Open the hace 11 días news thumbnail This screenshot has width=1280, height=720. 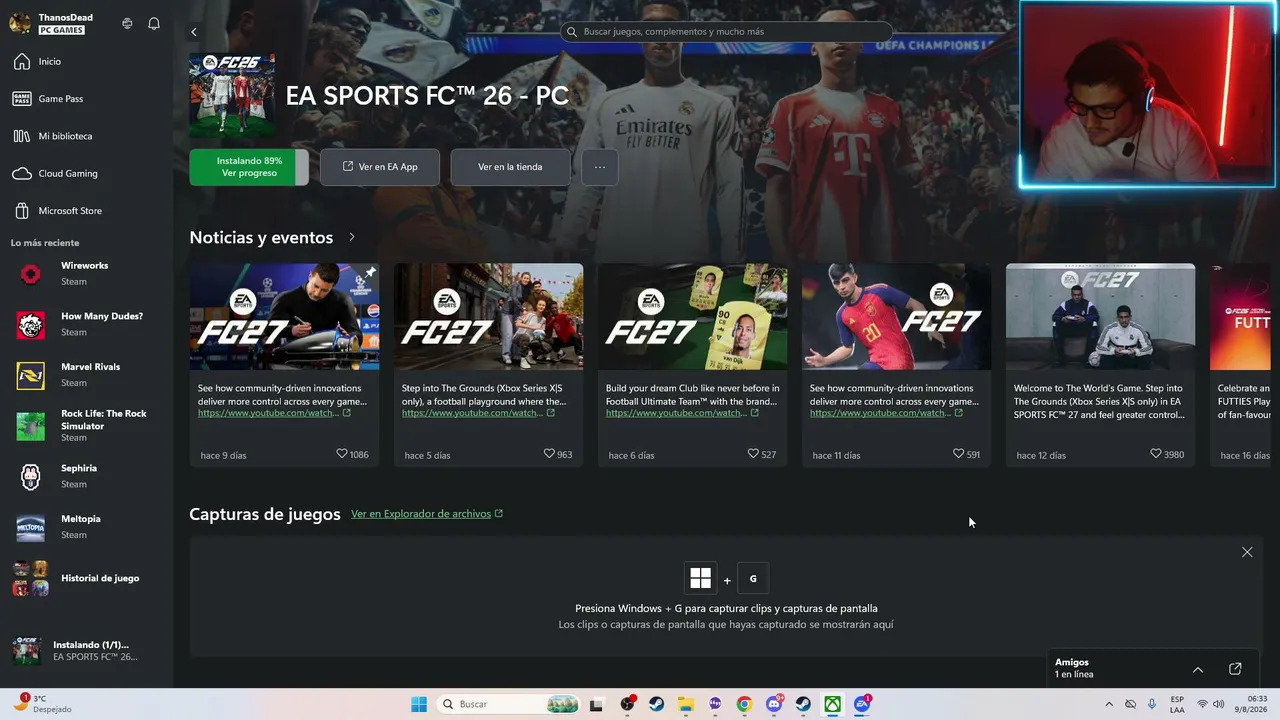[x=896, y=317]
